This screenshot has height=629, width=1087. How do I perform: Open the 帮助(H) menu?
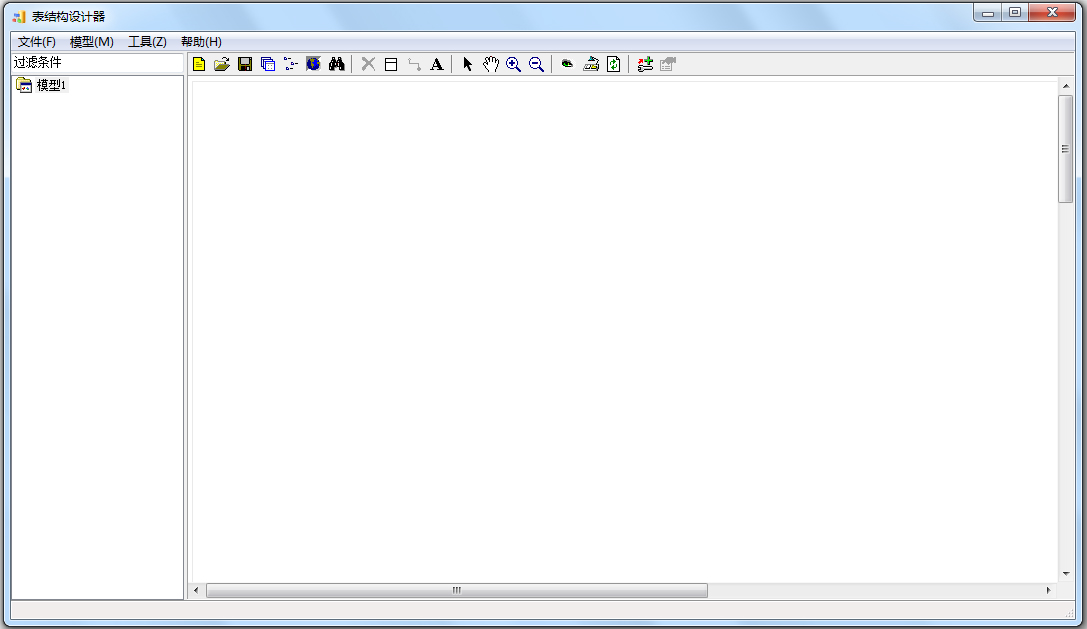(x=201, y=42)
